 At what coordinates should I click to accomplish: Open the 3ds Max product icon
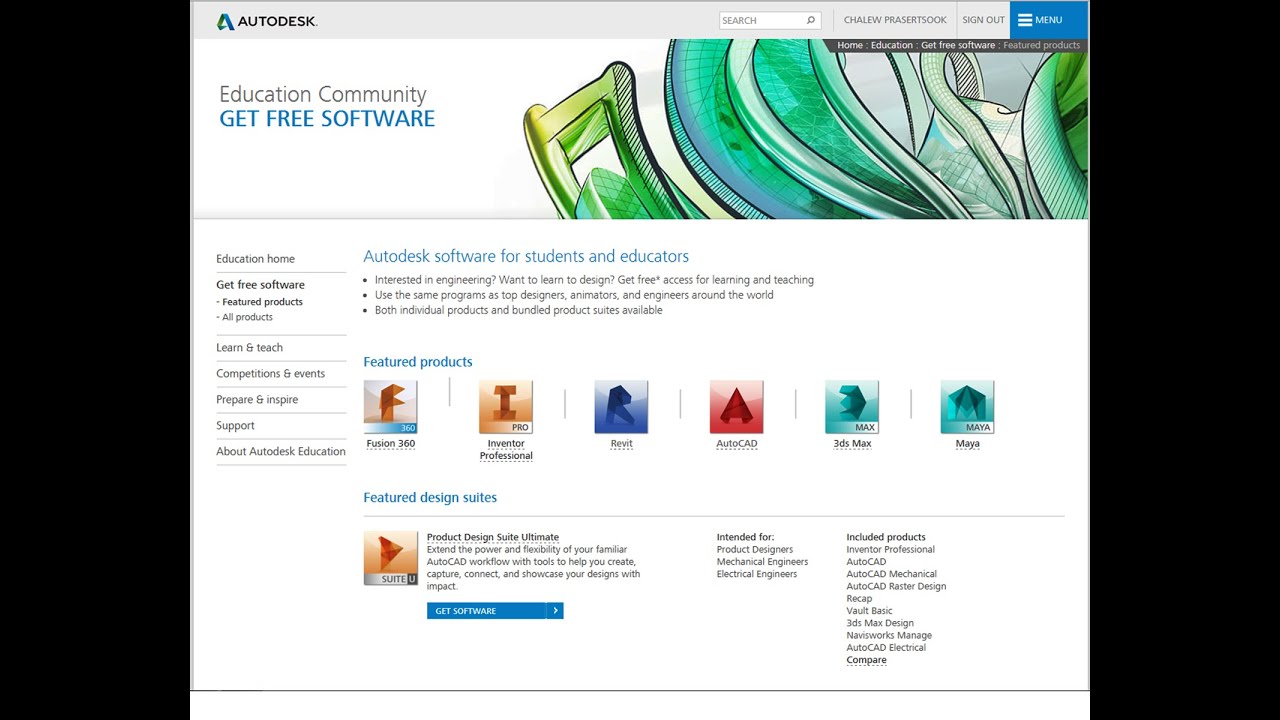(852, 407)
